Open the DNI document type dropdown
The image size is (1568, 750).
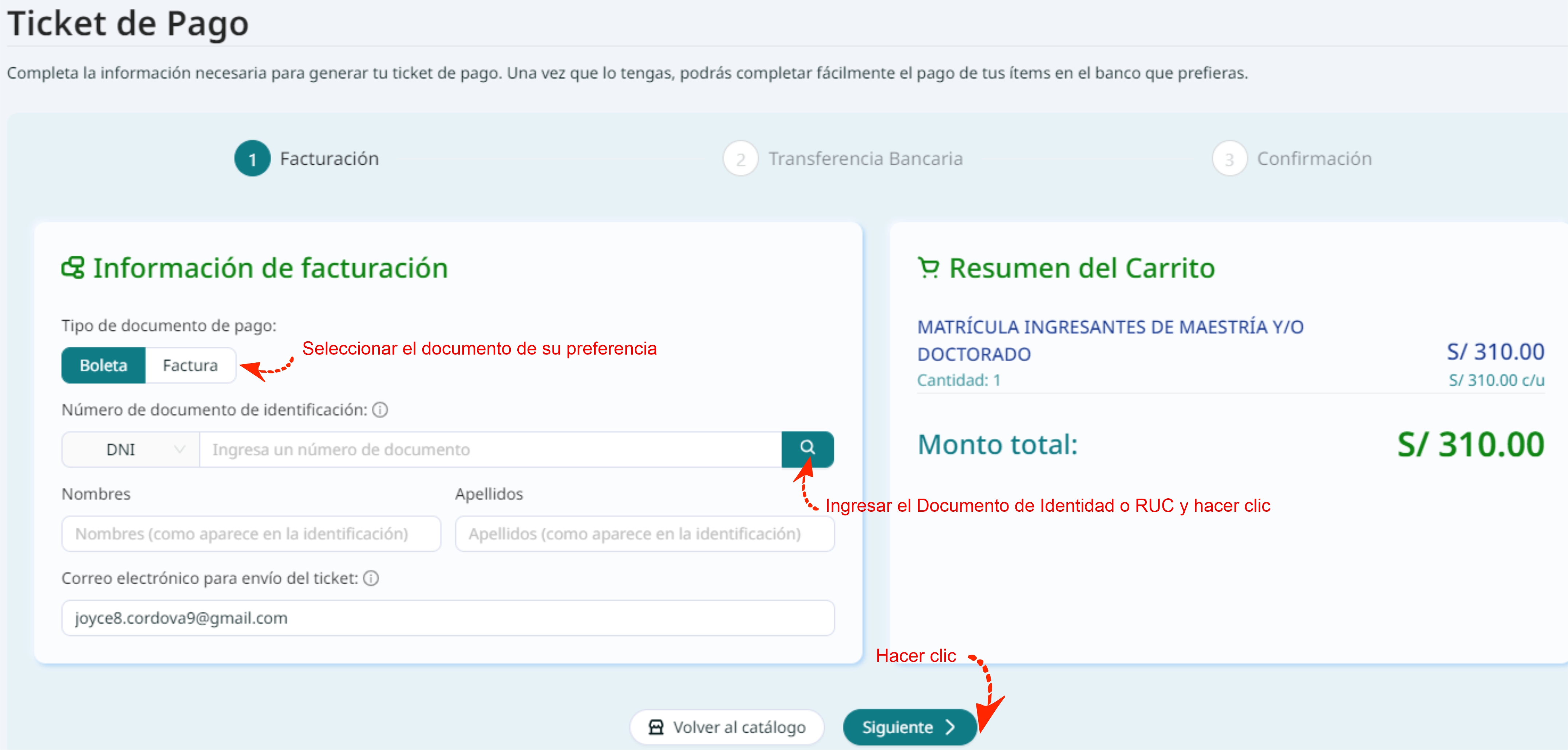point(131,449)
